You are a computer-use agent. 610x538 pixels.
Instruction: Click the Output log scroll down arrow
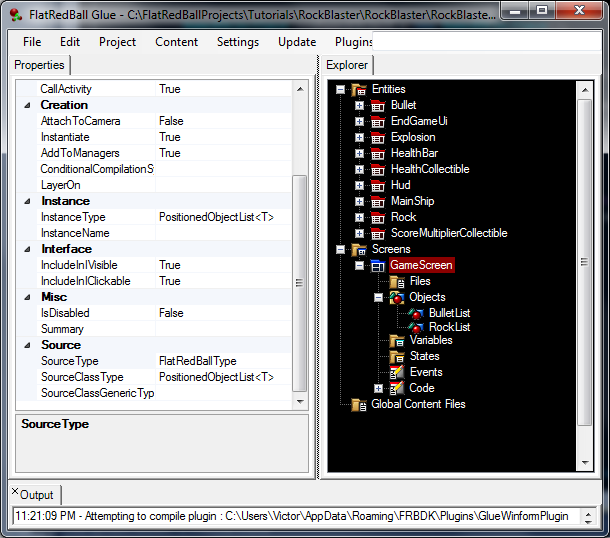588,521
